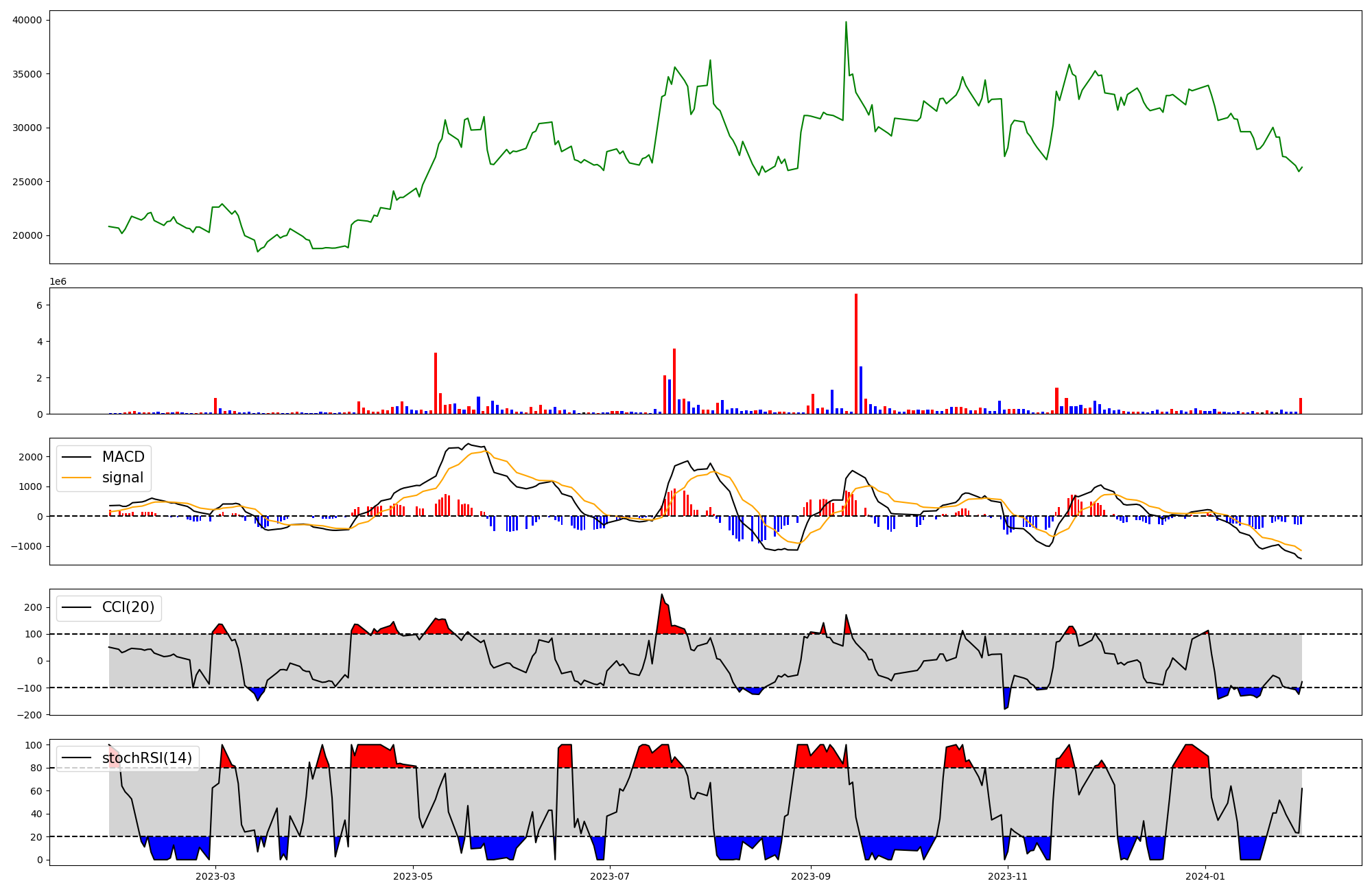Click the 2000 tick on MACD axis
Viewport: 1372px width, 892px height.
tap(32, 457)
